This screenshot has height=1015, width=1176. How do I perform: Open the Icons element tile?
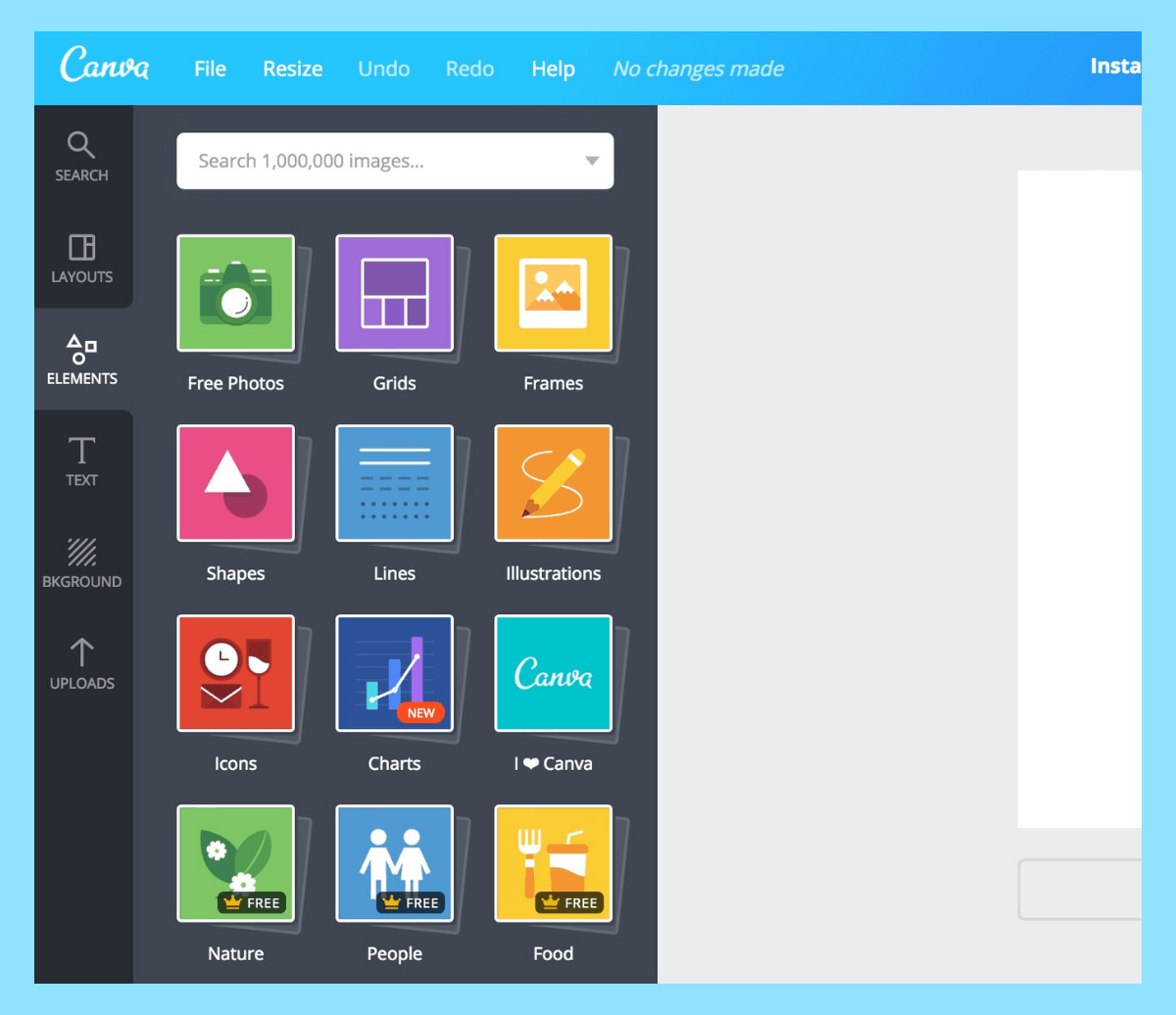[x=235, y=673]
